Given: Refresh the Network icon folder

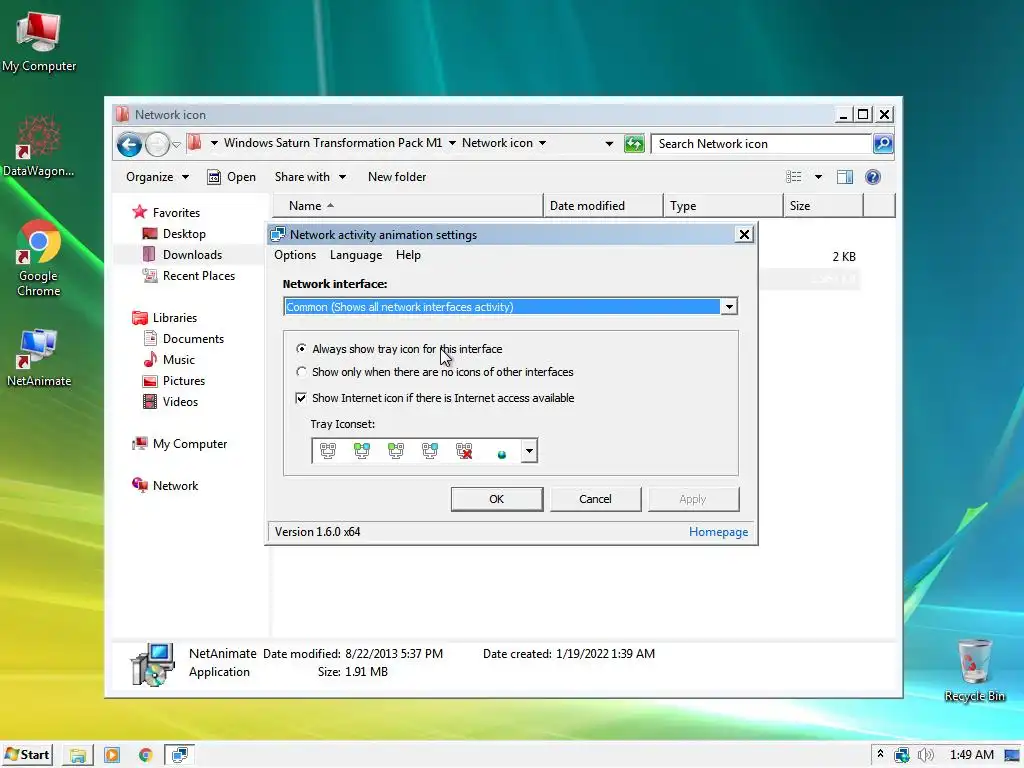Looking at the screenshot, I should point(633,144).
